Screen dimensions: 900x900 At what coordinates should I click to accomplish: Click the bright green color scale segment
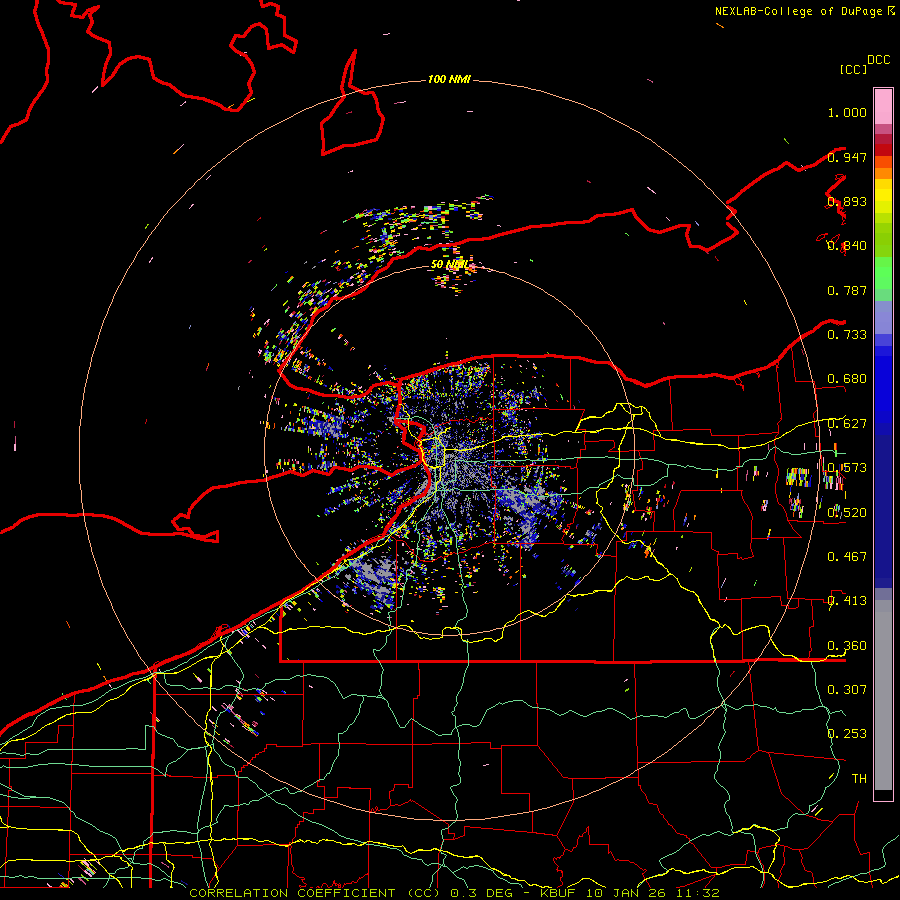(x=883, y=273)
